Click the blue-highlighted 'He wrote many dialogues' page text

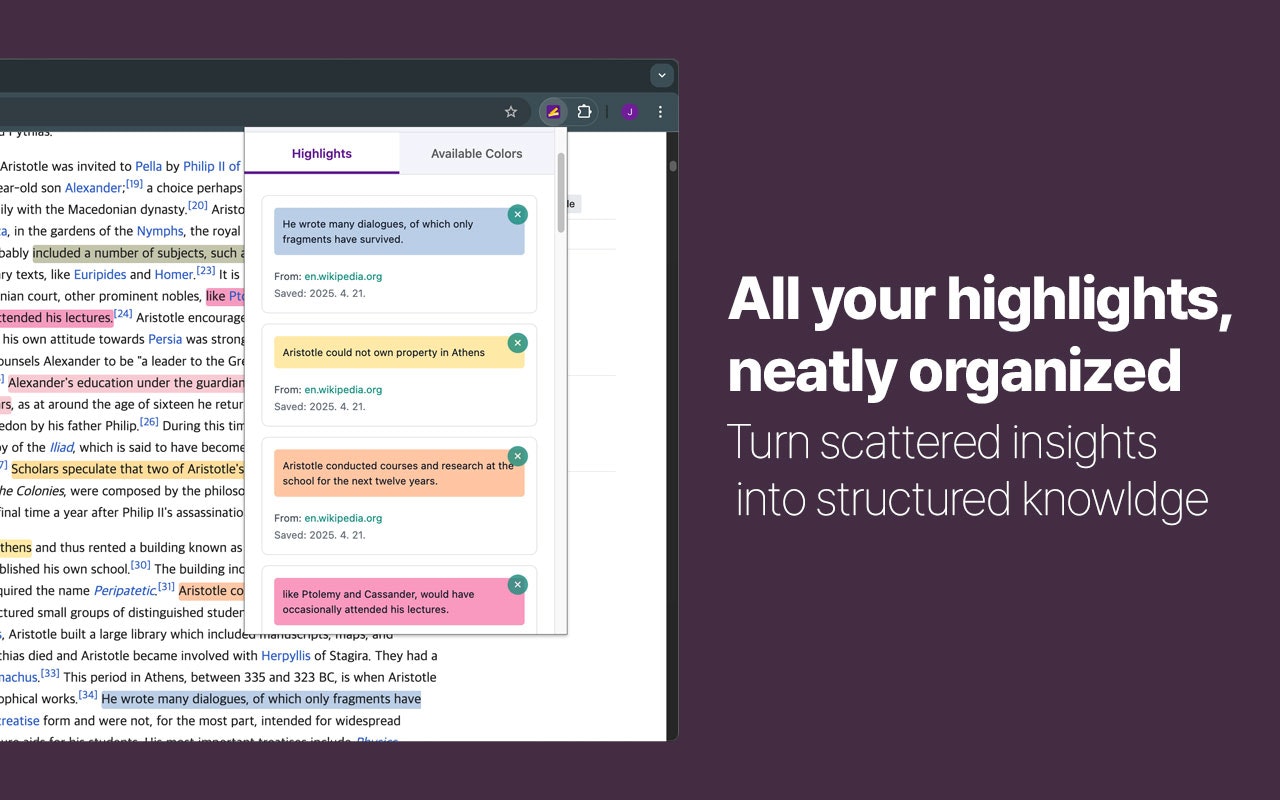pyautogui.click(x=261, y=699)
